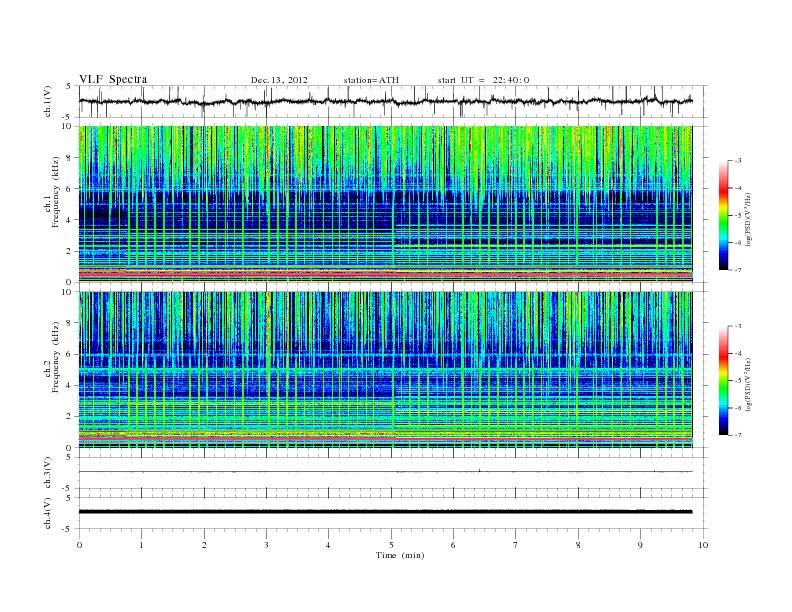The height and width of the screenshot is (612, 792).
Task: Click the 'VLF Spectra' title text
Action: tap(113, 79)
